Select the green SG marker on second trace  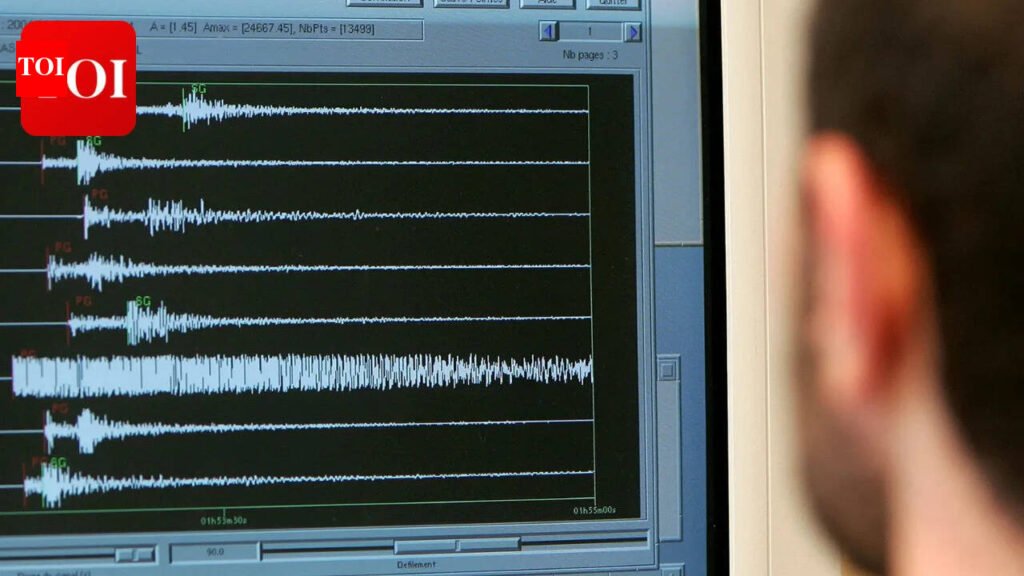94,140
